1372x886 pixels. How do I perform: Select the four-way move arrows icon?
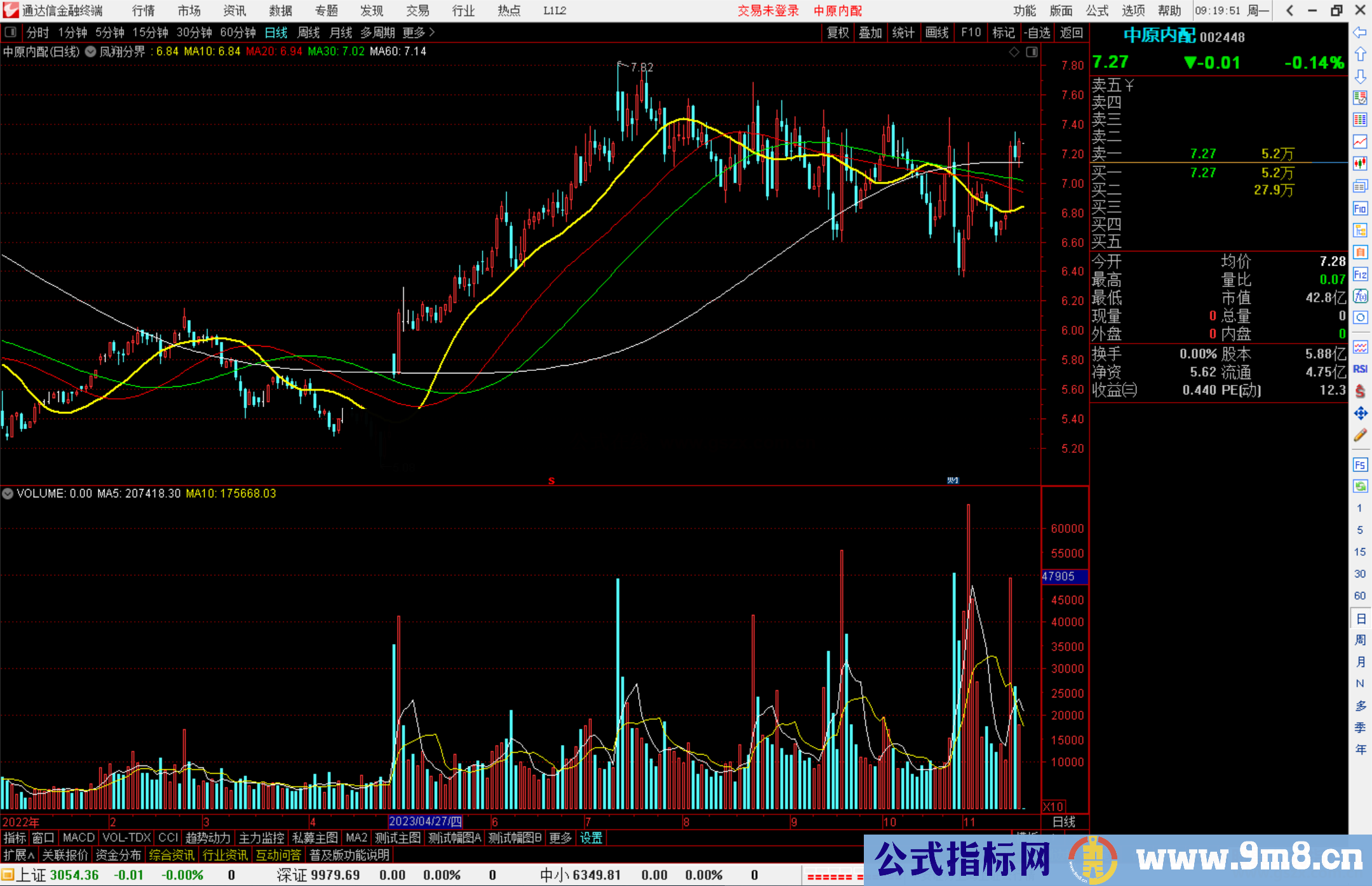pos(1360,413)
